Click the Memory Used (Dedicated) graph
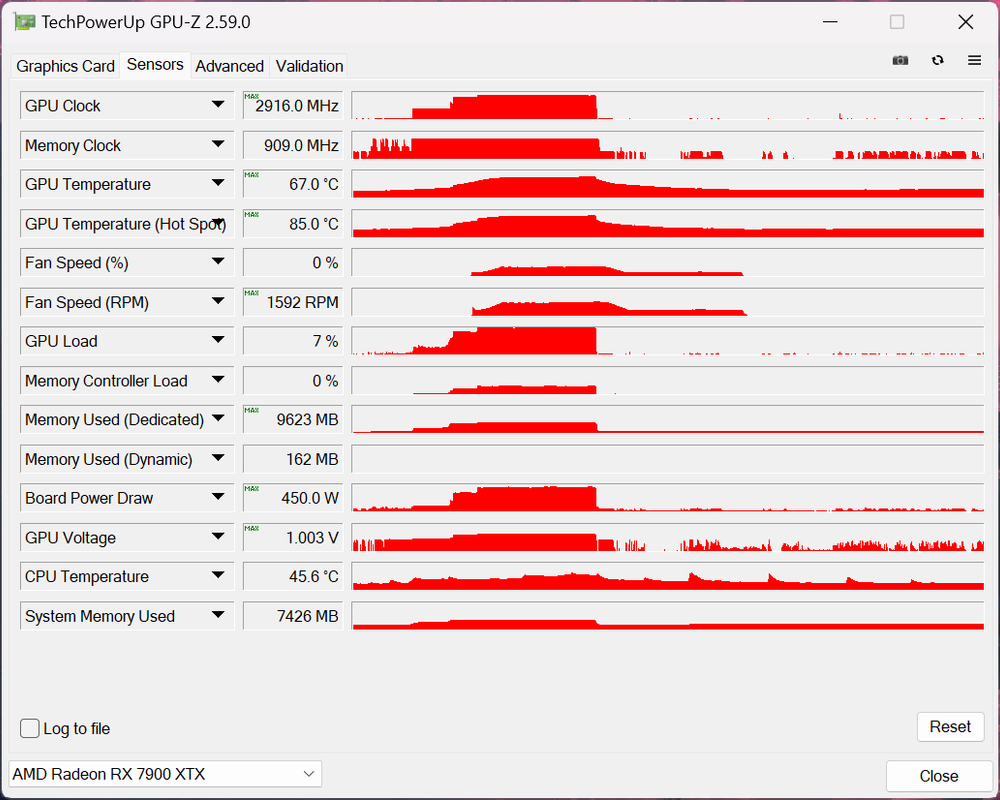 [x=668, y=419]
